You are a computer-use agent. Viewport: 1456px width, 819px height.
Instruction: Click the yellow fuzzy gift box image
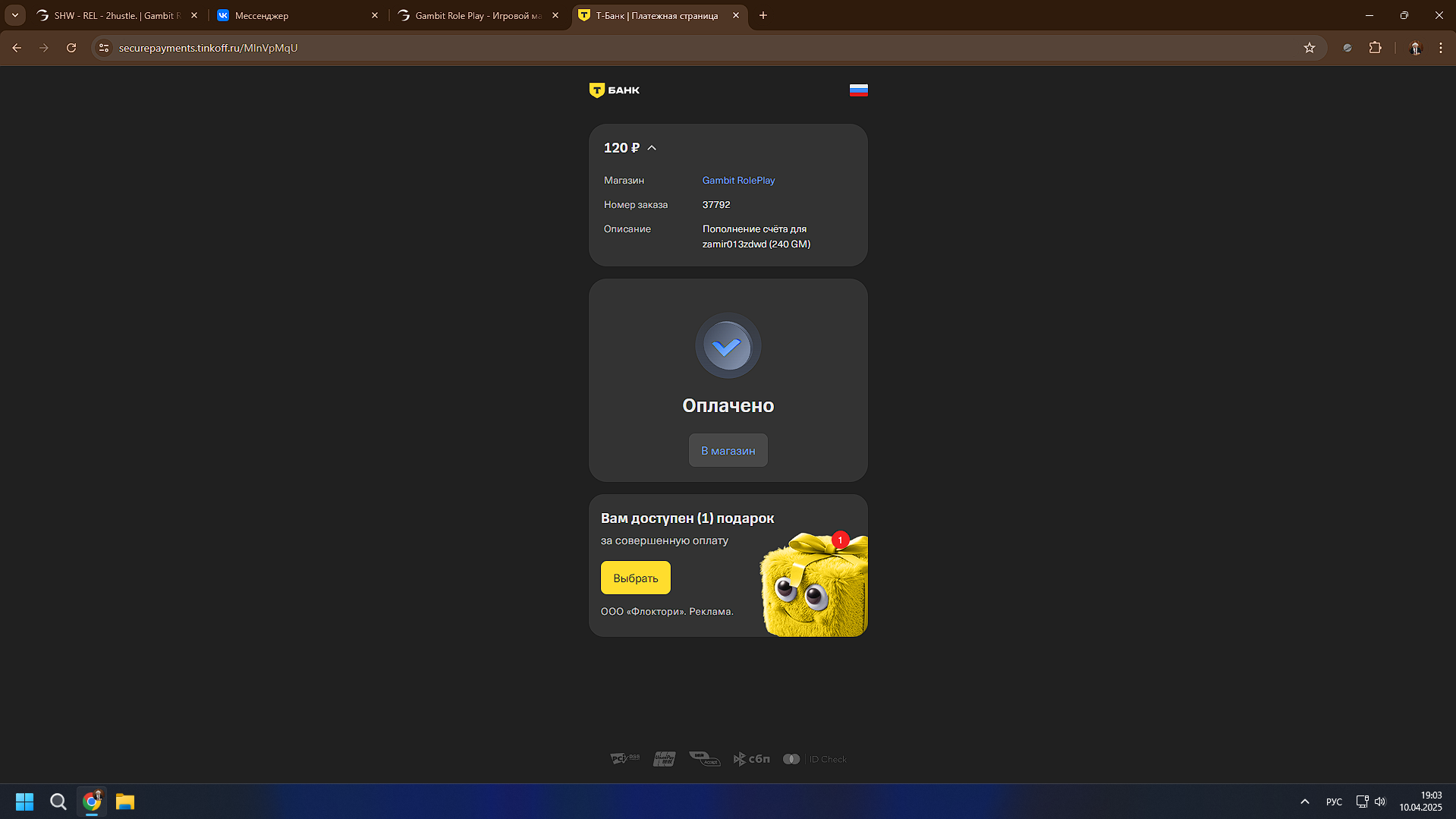pyautogui.click(x=814, y=586)
